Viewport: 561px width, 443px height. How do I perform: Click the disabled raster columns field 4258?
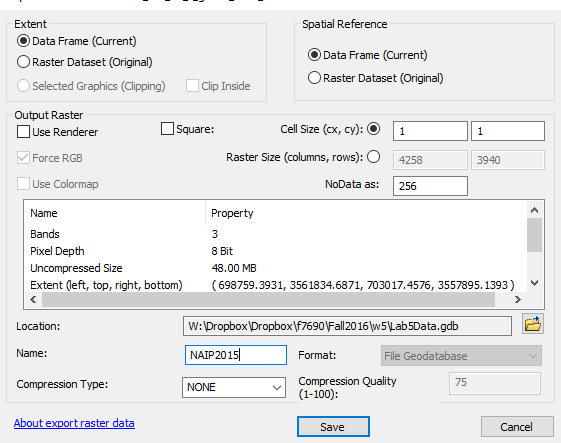tap(430, 160)
